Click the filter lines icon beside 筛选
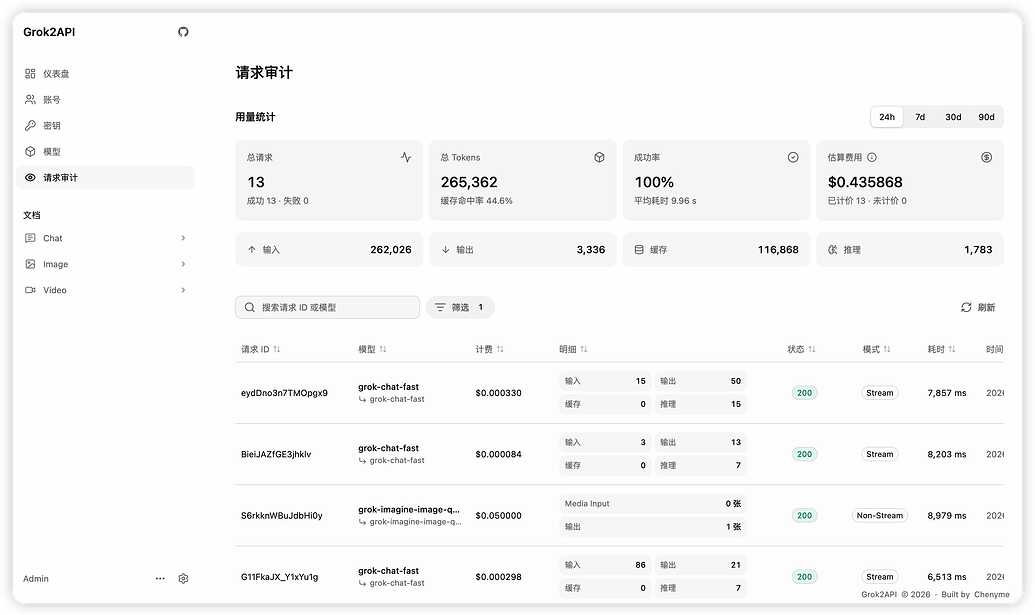The image size is (1035, 615). 440,308
